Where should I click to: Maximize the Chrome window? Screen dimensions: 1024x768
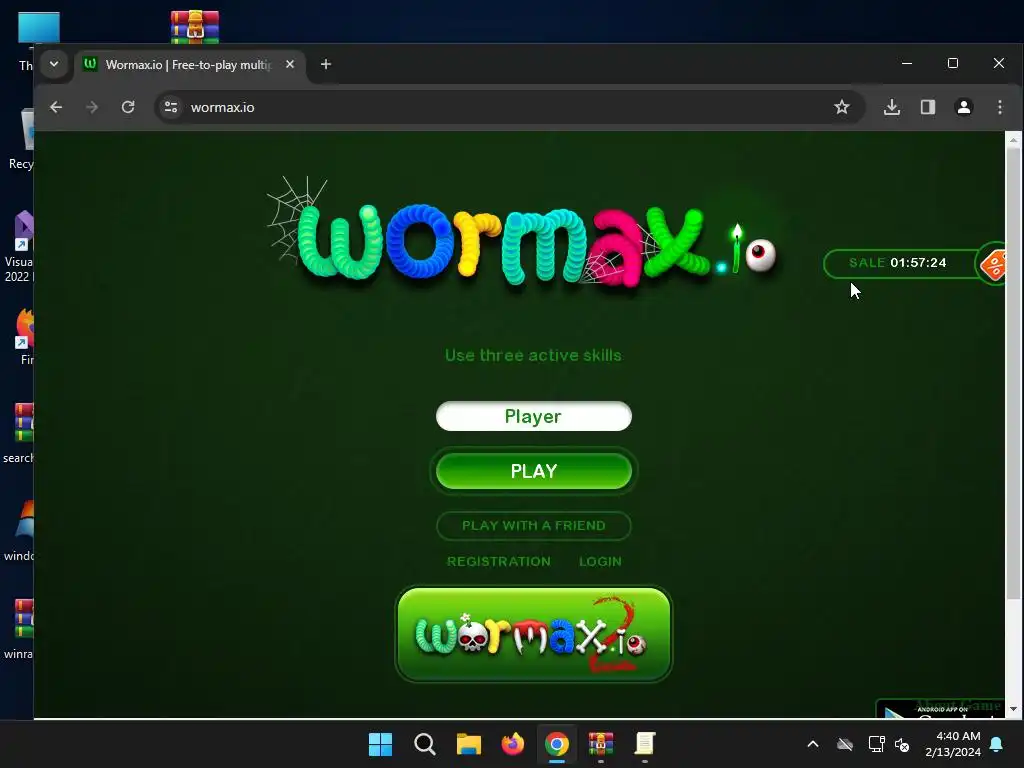tap(953, 63)
